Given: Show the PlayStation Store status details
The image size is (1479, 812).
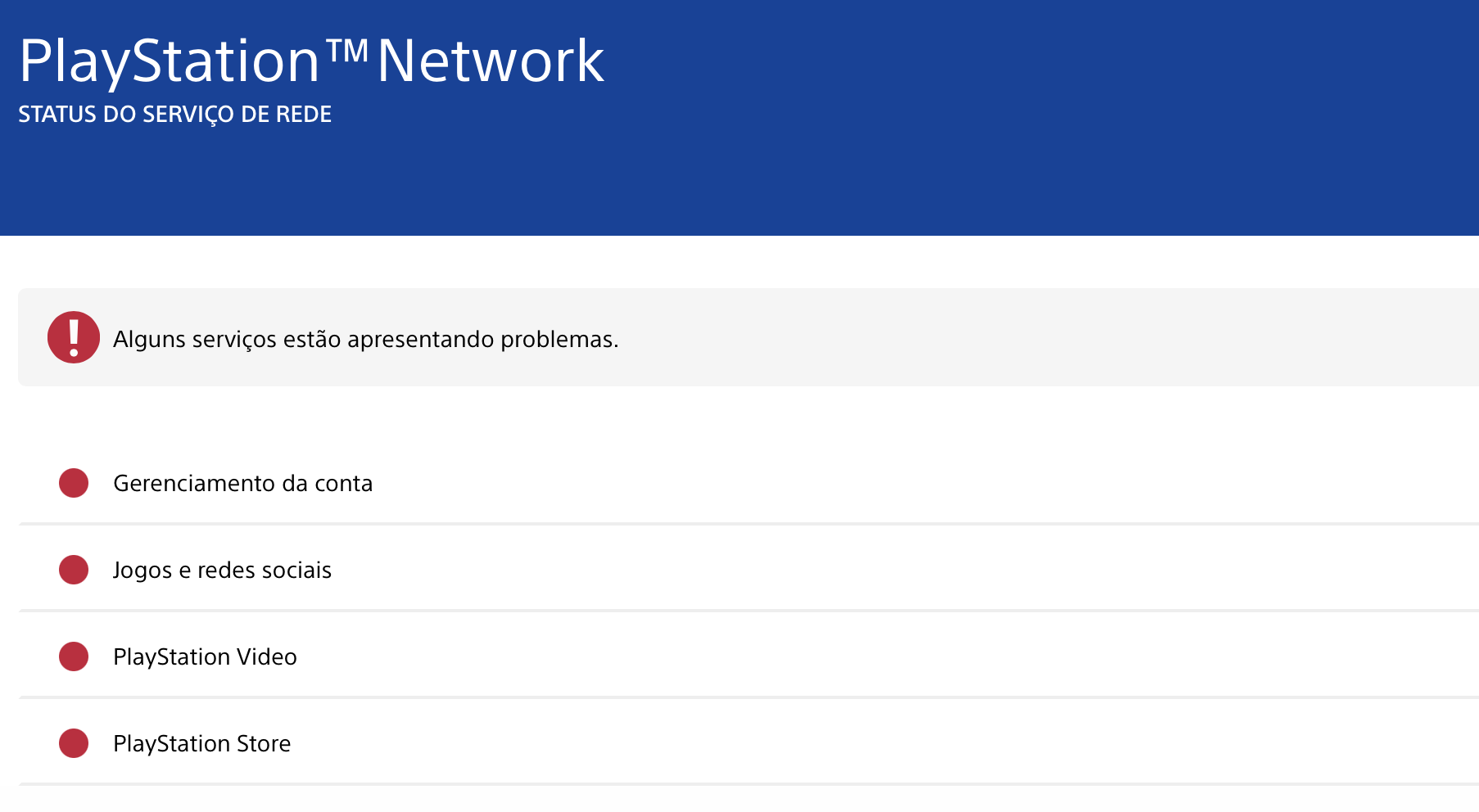Looking at the screenshot, I should 201,744.
